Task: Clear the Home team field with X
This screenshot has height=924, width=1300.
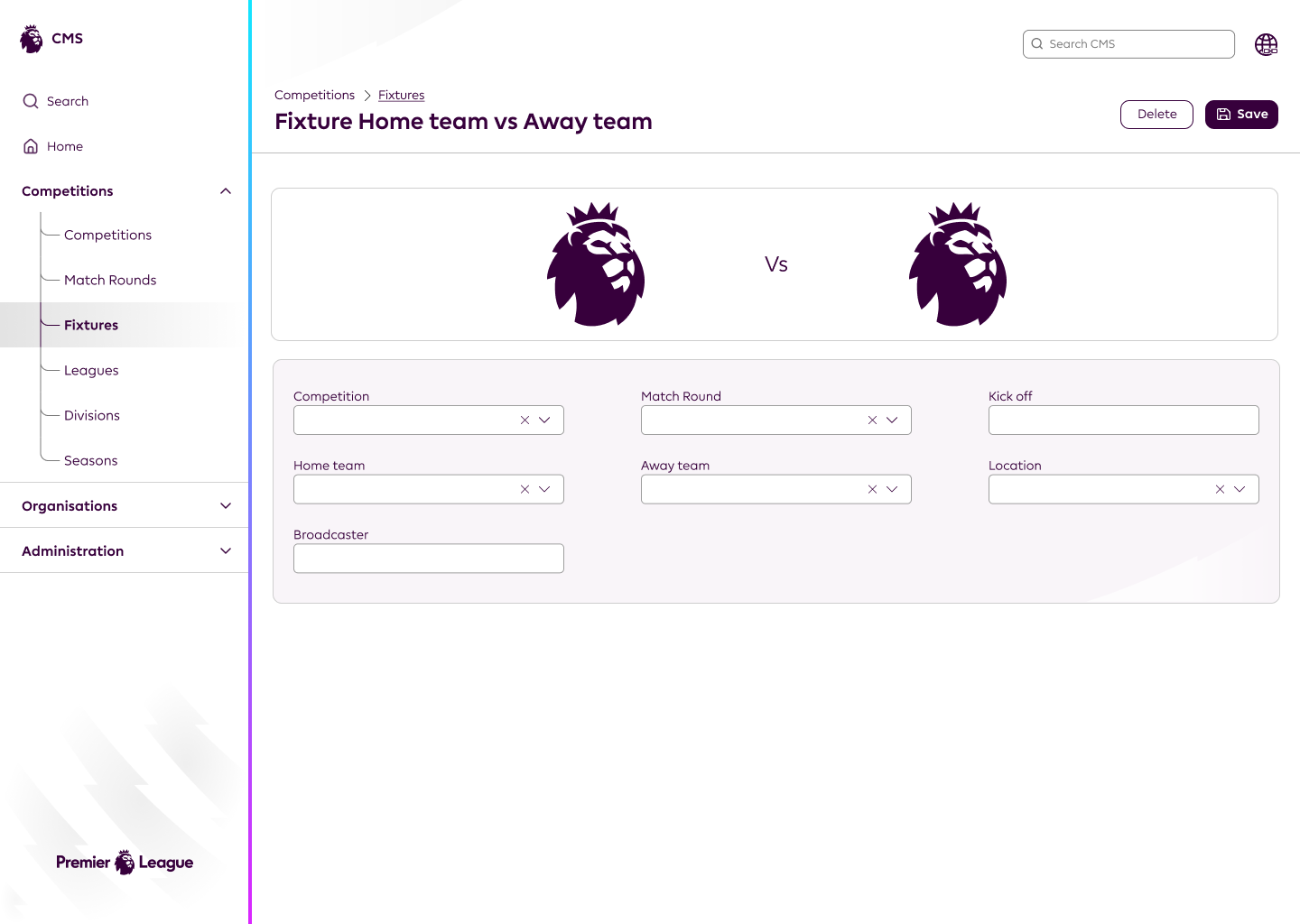Action: click(525, 490)
